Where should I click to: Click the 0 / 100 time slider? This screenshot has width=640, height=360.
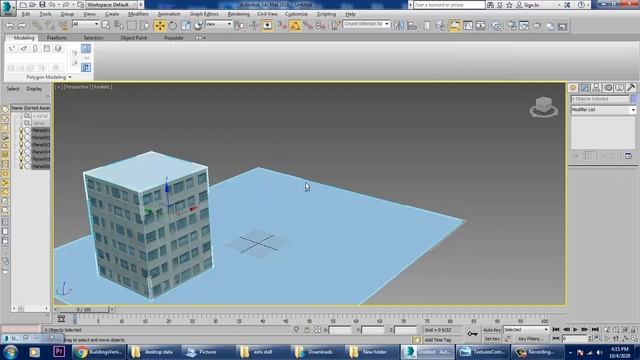pyautogui.click(x=84, y=309)
